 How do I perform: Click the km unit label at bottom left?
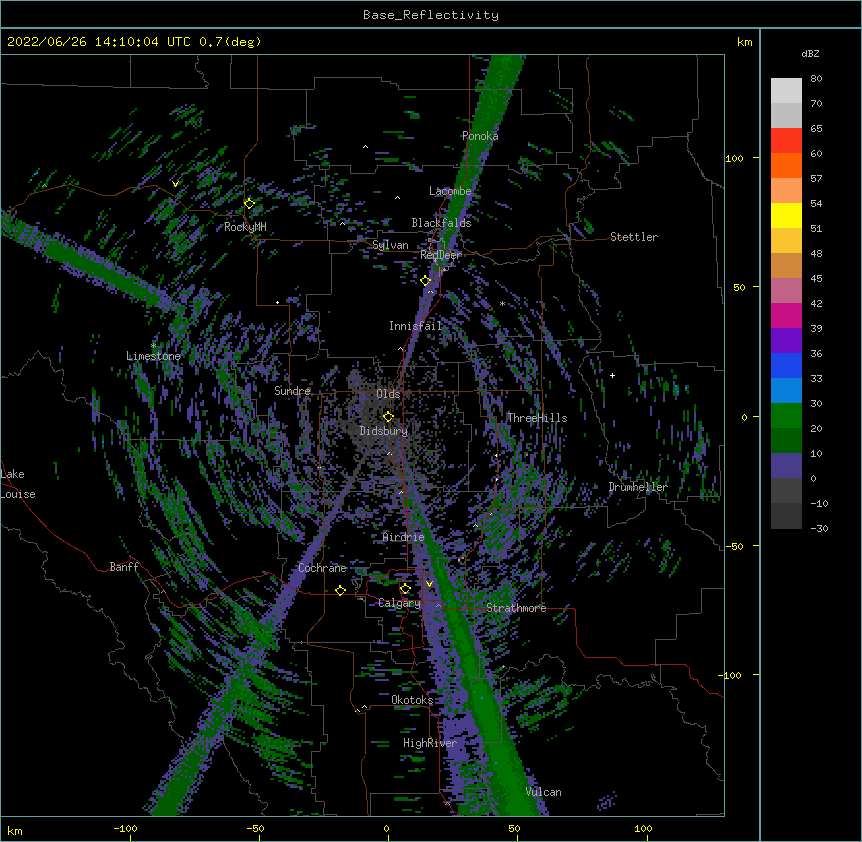coord(15,831)
